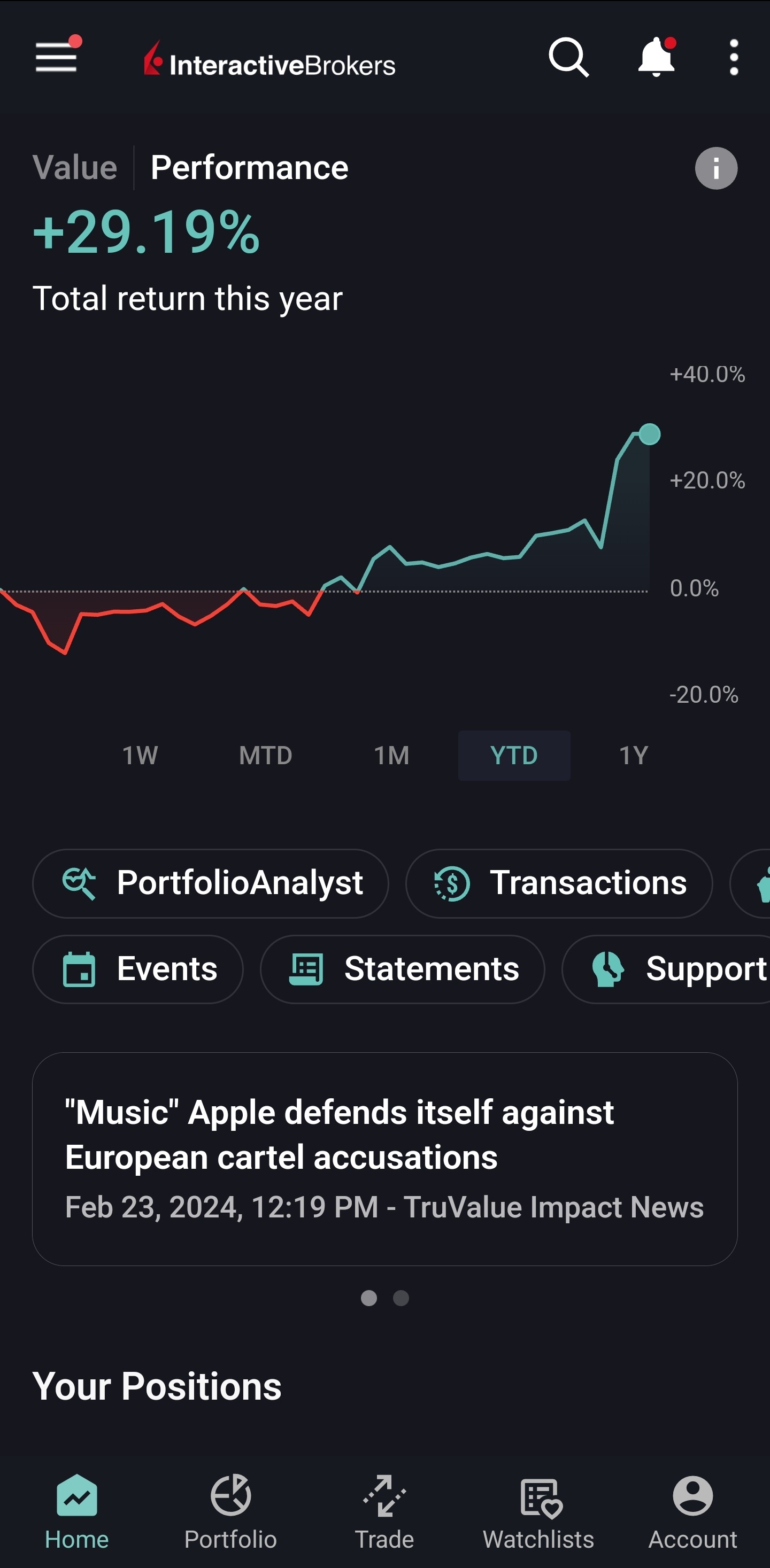
Task: Open the notifications bell
Action: 656,58
